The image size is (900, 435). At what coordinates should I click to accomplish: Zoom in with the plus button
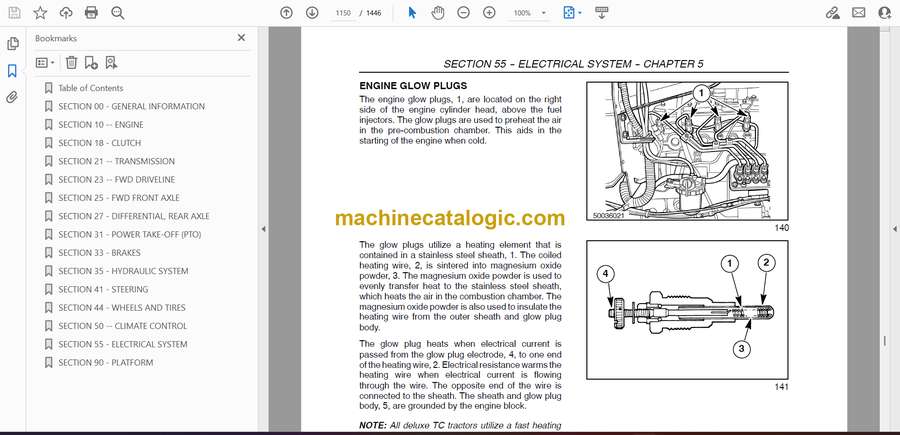[489, 13]
